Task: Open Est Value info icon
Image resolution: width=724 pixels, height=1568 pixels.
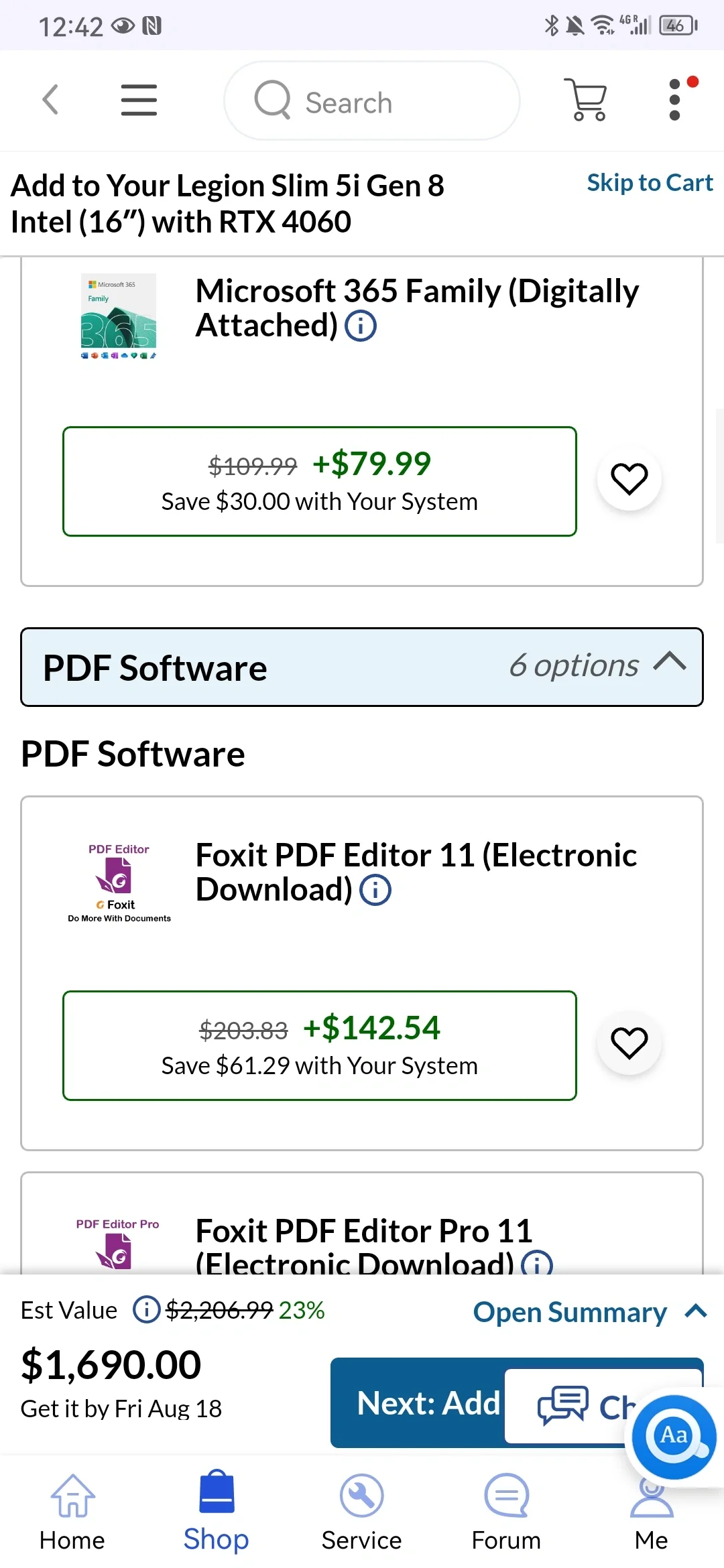Action: click(146, 1309)
